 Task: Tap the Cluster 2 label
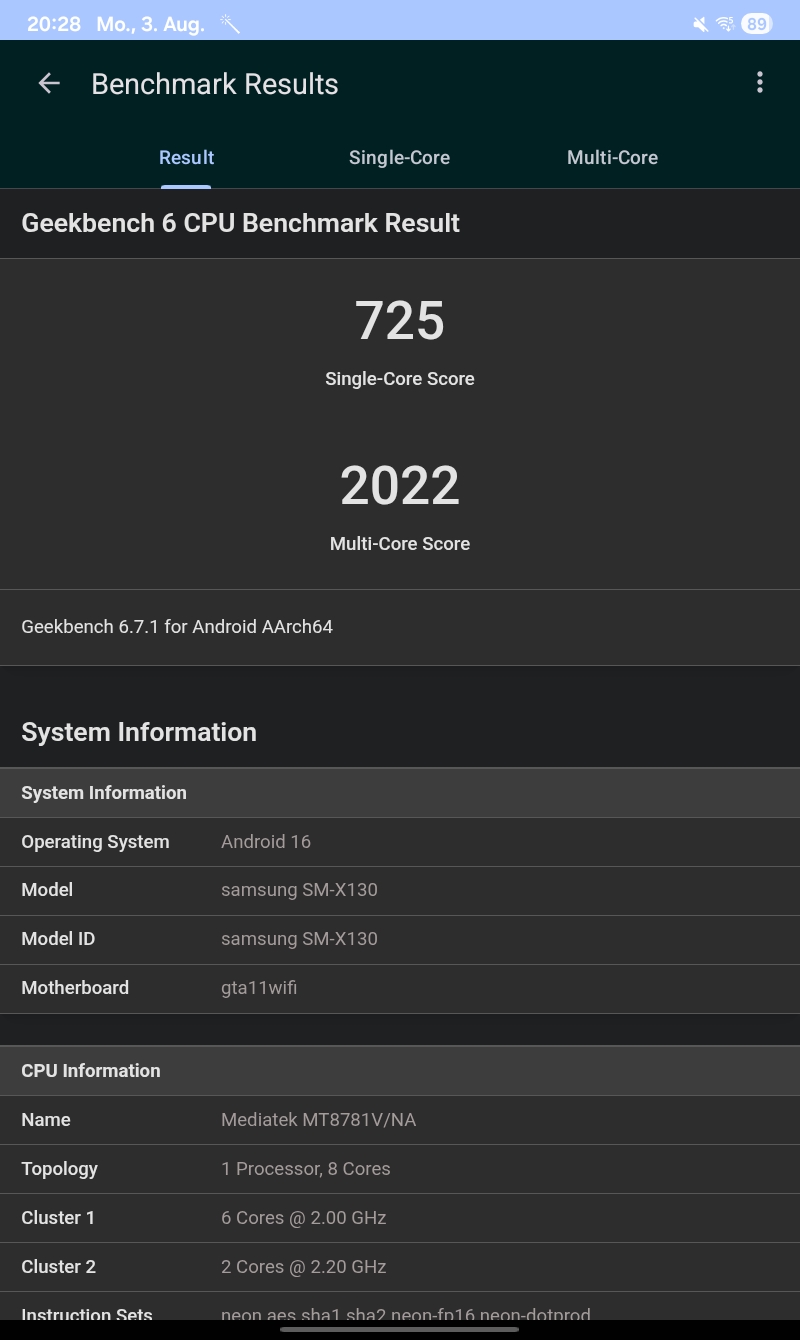(58, 1267)
